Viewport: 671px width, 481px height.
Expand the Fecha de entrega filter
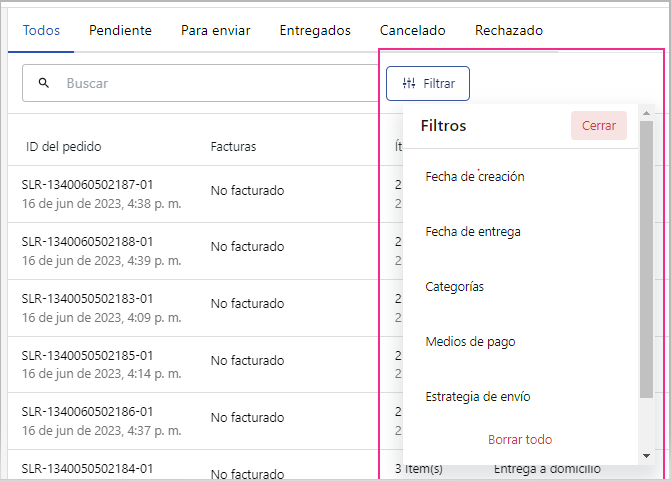point(472,232)
